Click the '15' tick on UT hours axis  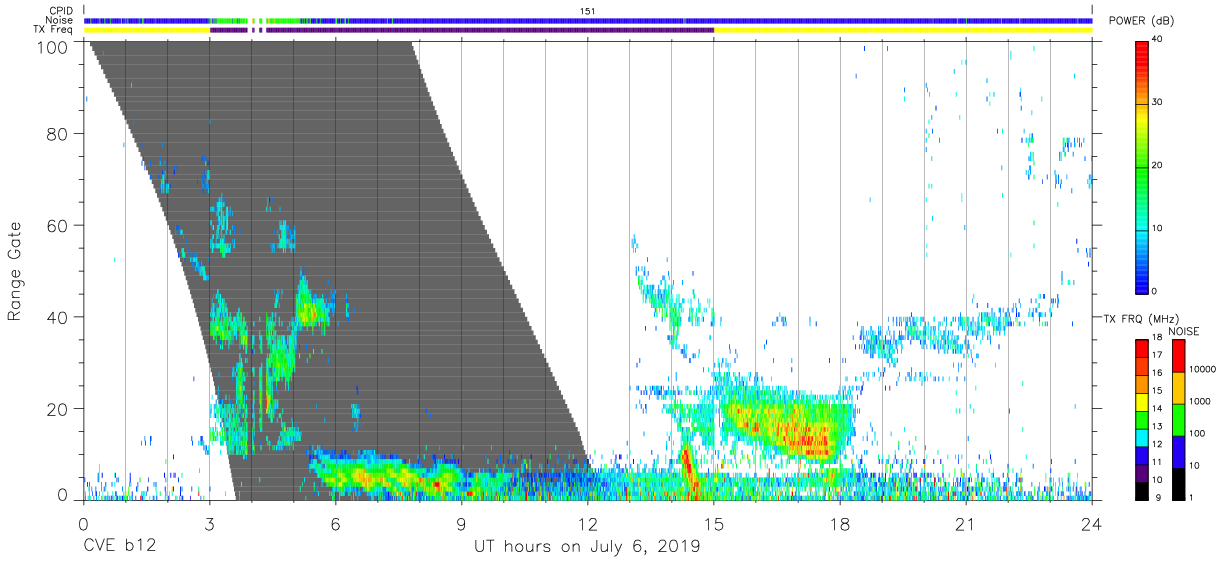coord(714,525)
